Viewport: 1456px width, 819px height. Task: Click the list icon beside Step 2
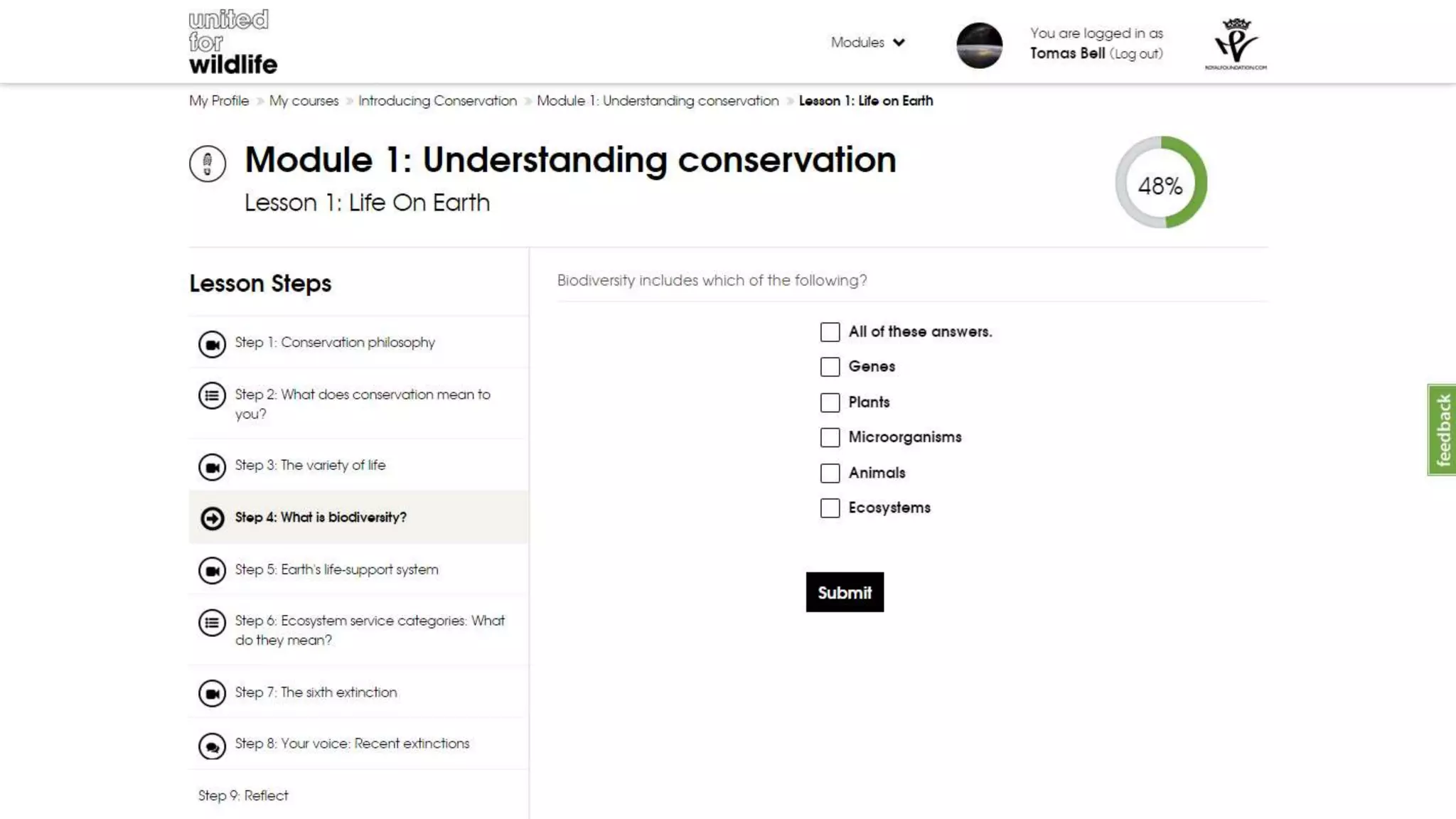point(212,396)
